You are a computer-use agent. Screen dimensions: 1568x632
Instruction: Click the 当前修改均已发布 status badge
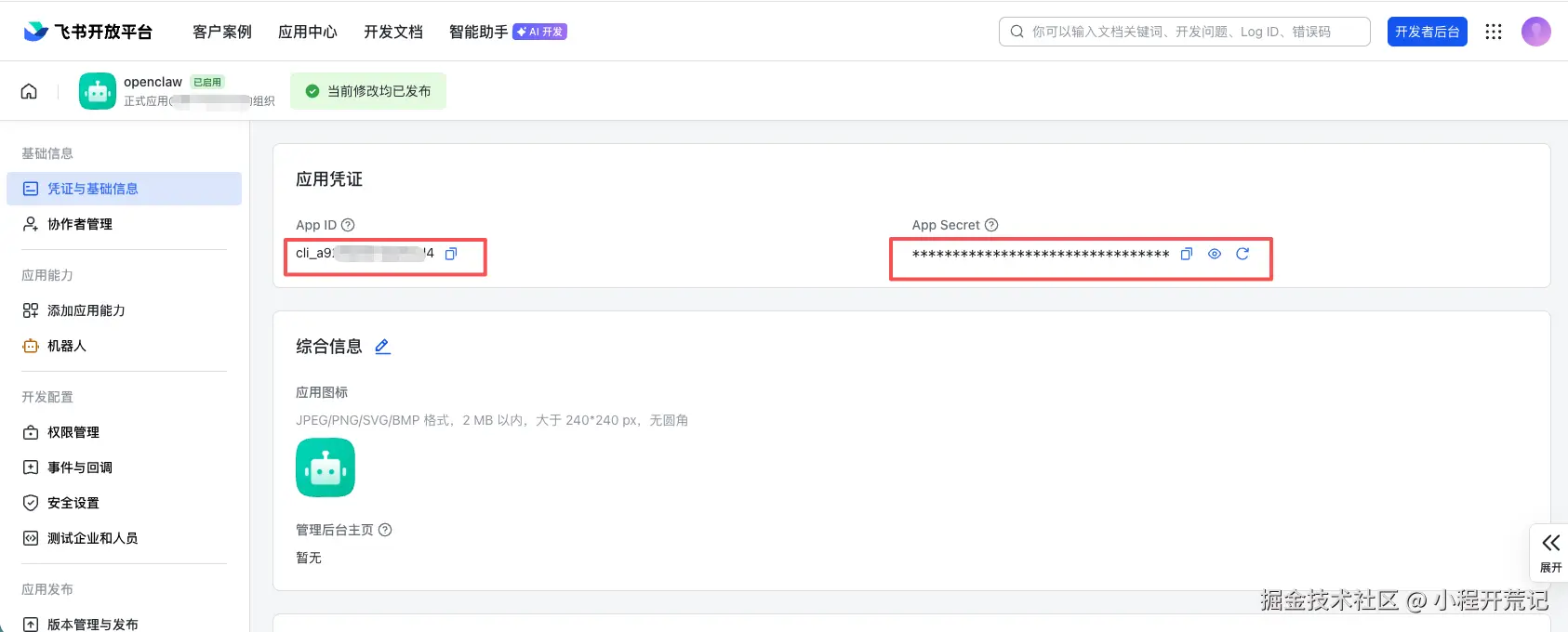click(368, 91)
